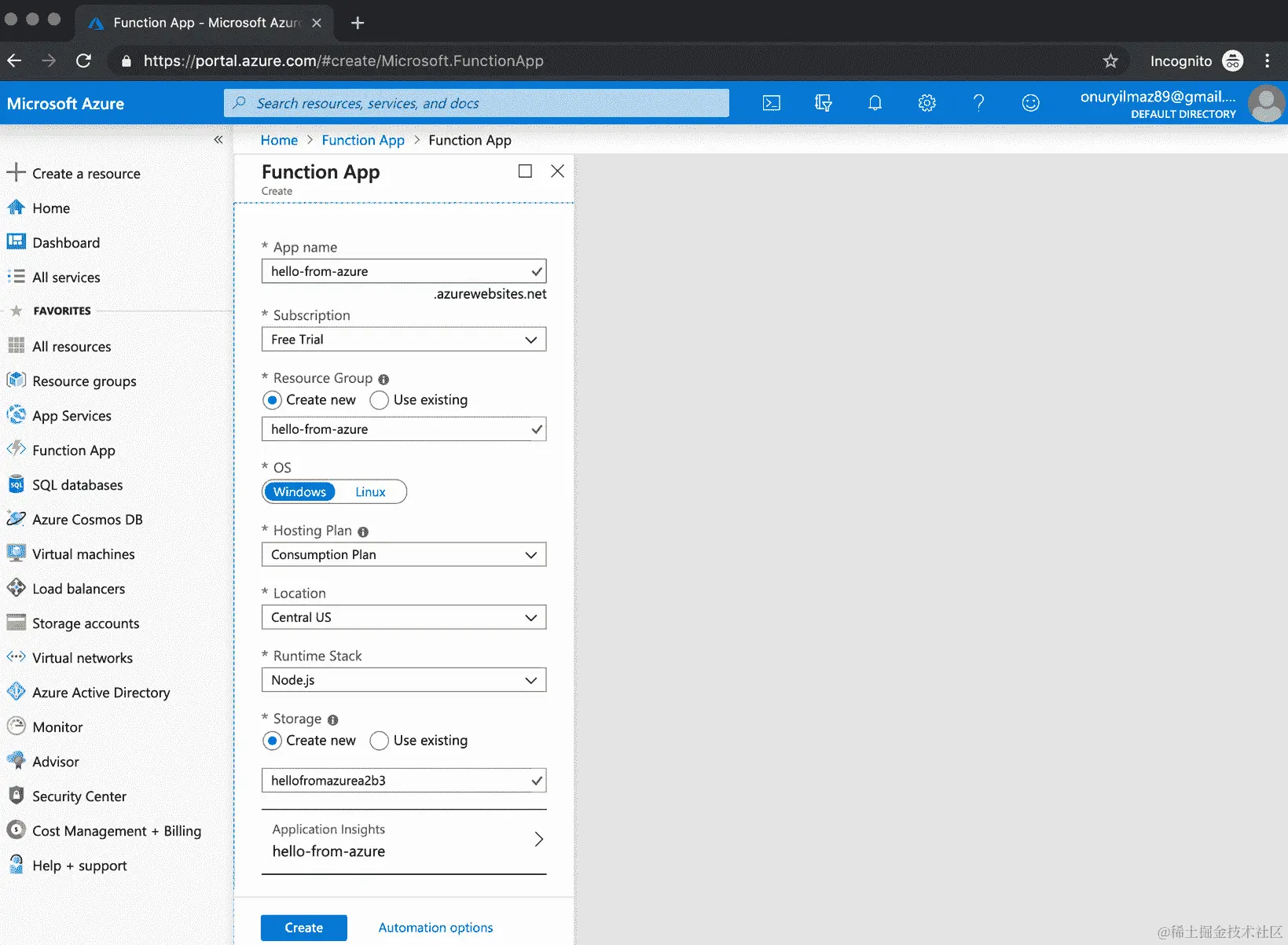Click the browser address bar URL

click(343, 61)
